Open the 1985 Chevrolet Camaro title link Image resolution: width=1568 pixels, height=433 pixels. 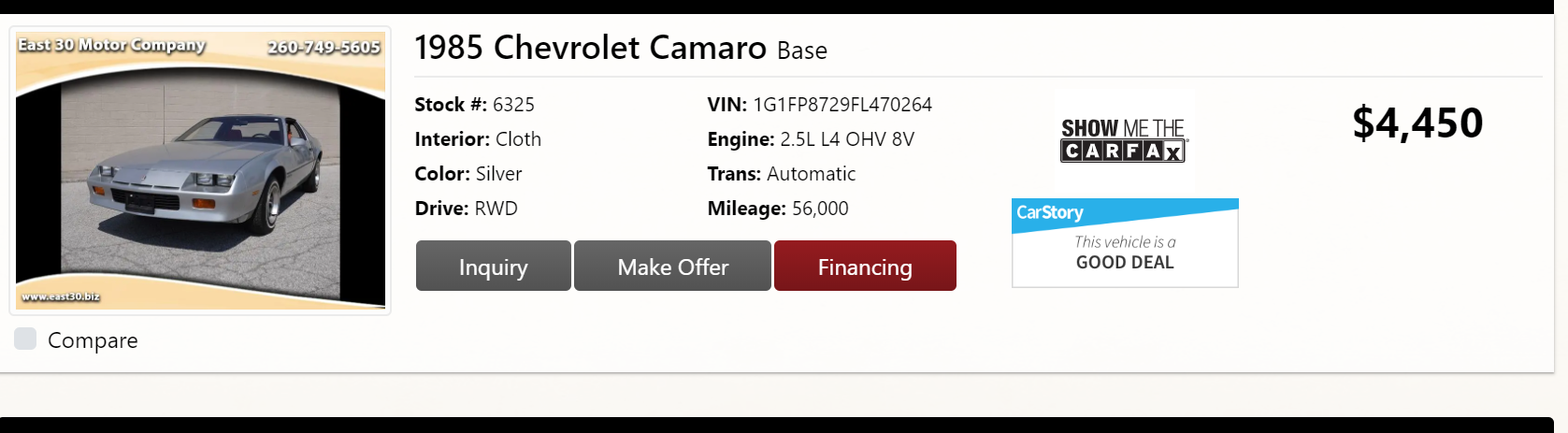coord(590,48)
